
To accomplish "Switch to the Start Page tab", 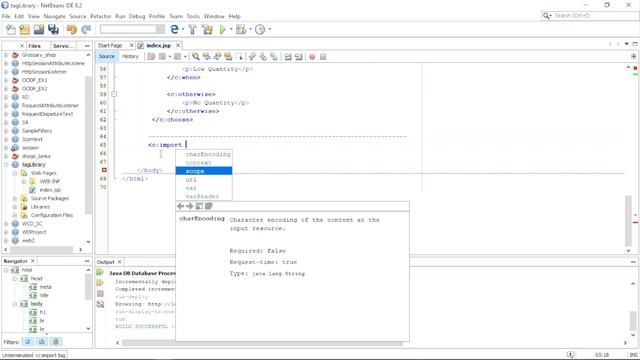I will click(110, 45).
